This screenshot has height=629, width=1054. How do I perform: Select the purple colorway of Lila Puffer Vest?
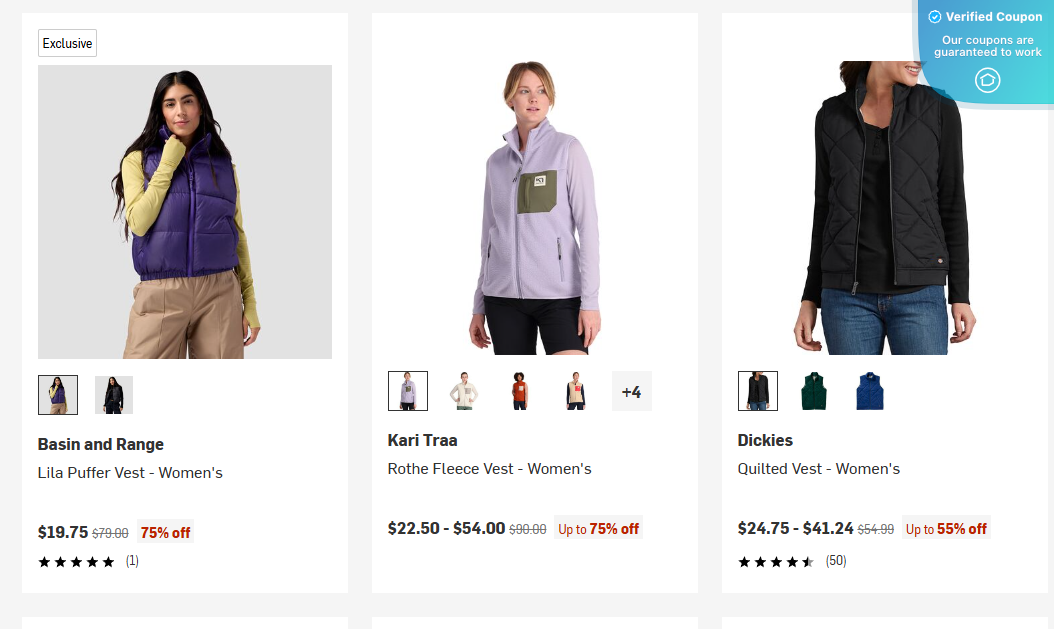tap(57, 394)
